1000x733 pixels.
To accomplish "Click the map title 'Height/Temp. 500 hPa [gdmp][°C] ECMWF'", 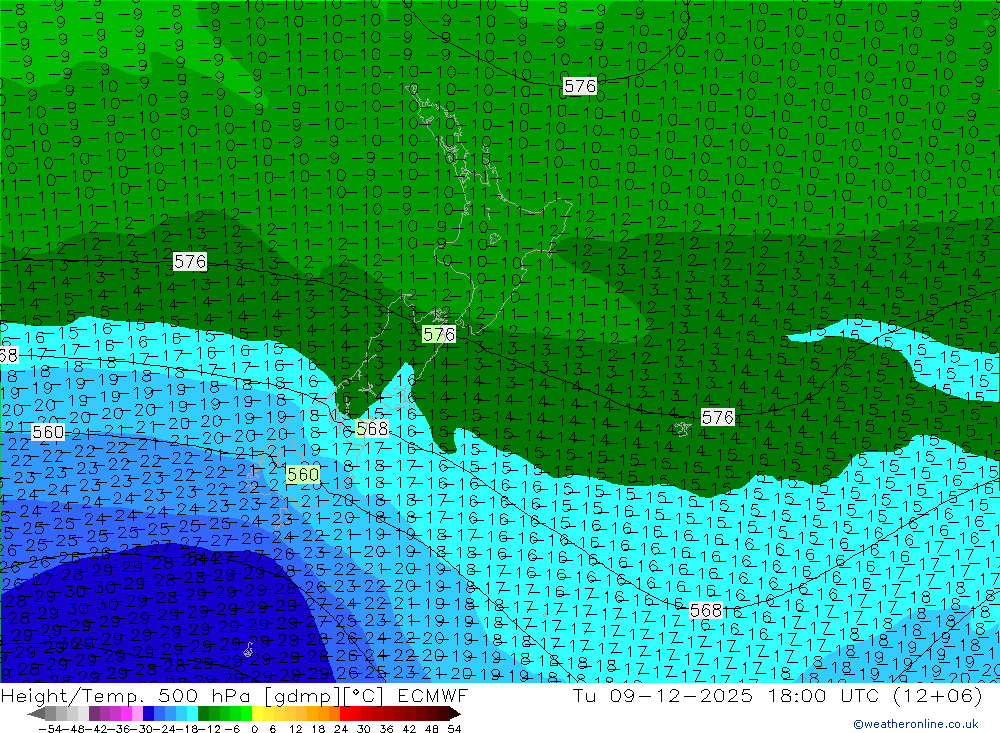I will pyautogui.click(x=234, y=695).
